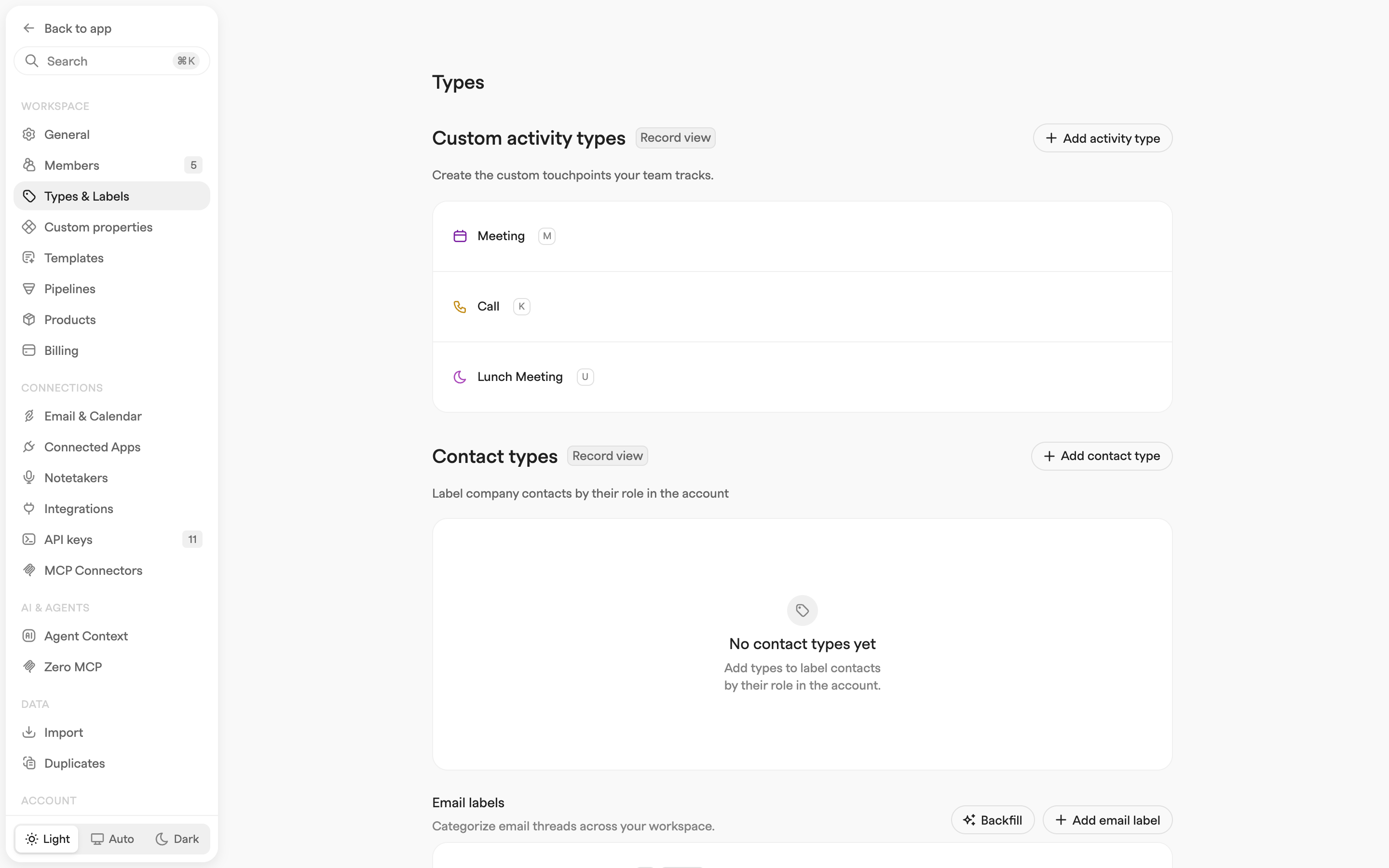Navigate to Billing page
Image resolution: width=1389 pixels, height=868 pixels.
112,350
